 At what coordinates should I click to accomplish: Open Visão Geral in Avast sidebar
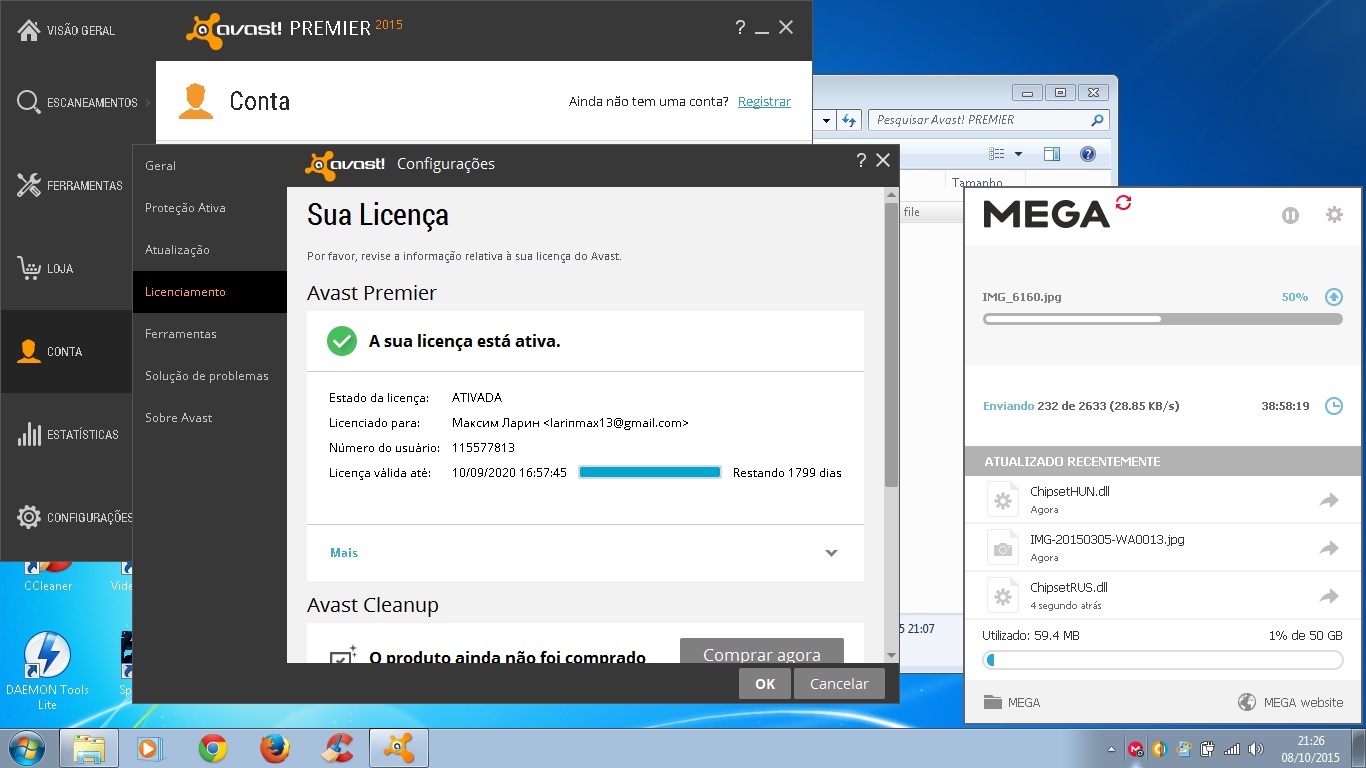[66, 30]
